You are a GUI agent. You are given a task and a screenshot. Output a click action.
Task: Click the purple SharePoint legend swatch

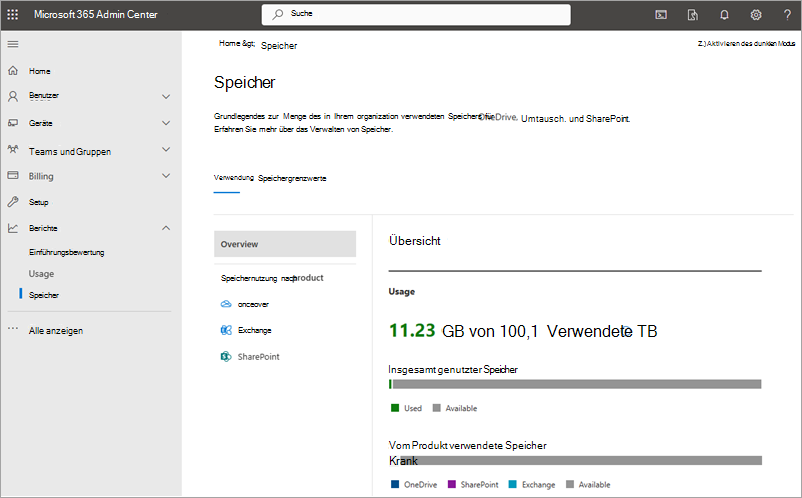(452, 484)
